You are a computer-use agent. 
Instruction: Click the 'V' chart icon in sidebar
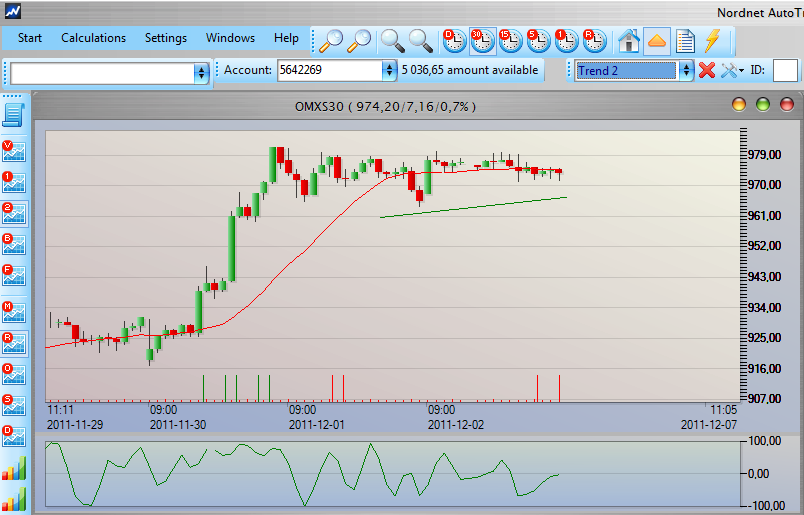click(14, 151)
